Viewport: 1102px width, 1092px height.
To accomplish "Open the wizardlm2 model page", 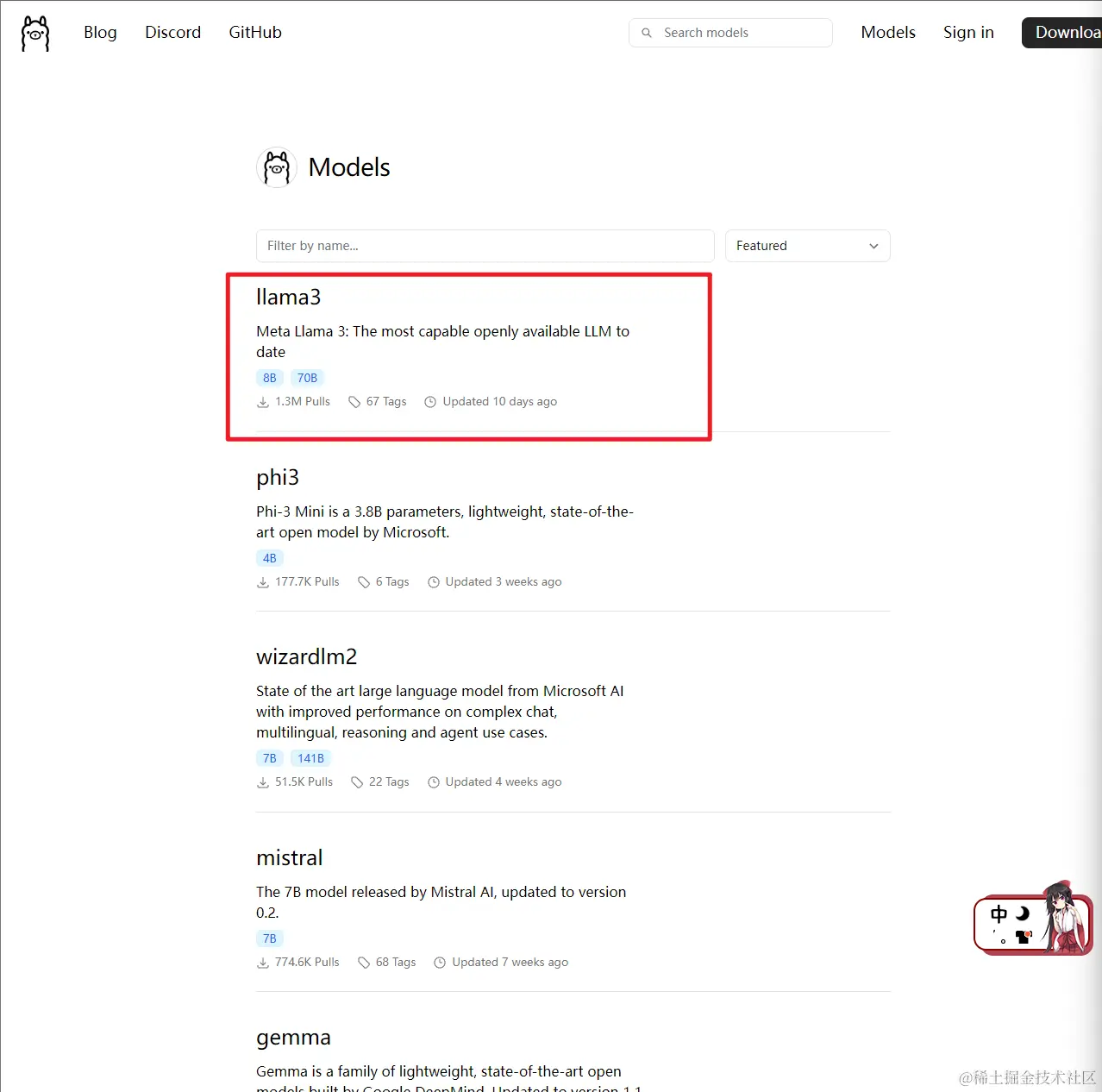I will (306, 657).
